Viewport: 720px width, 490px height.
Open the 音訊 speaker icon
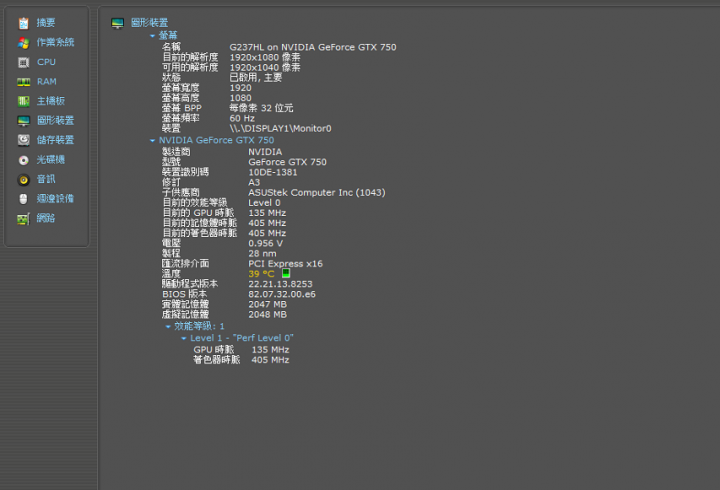[23, 180]
